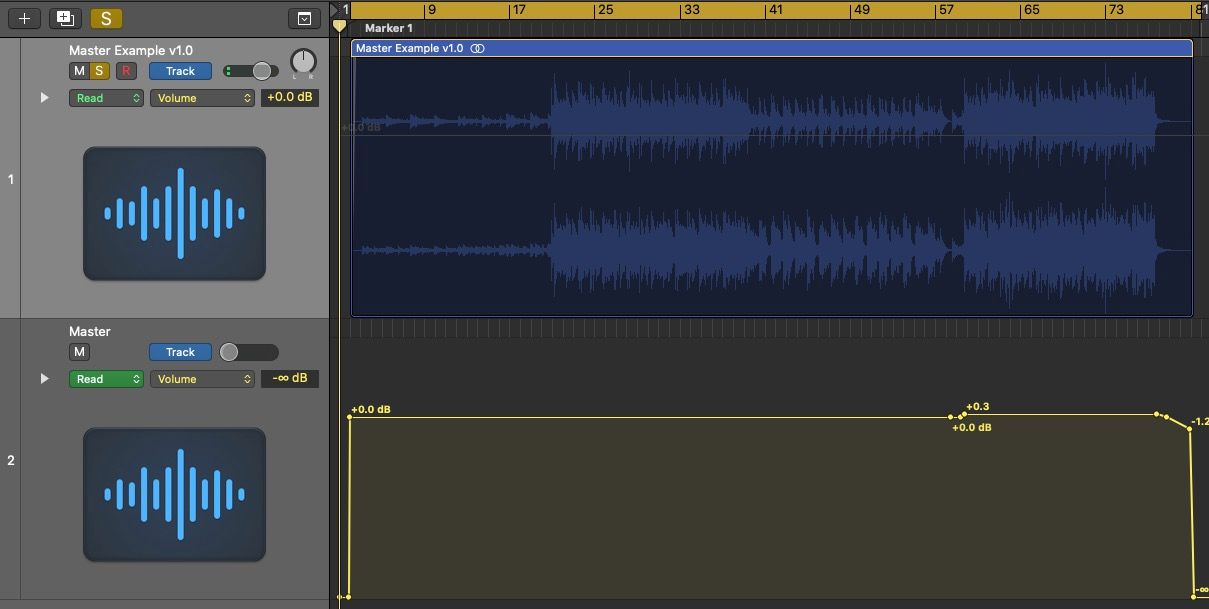Expand track 1 with its disclosure triangle
Viewport: 1209px width, 609px height.
(x=43, y=97)
